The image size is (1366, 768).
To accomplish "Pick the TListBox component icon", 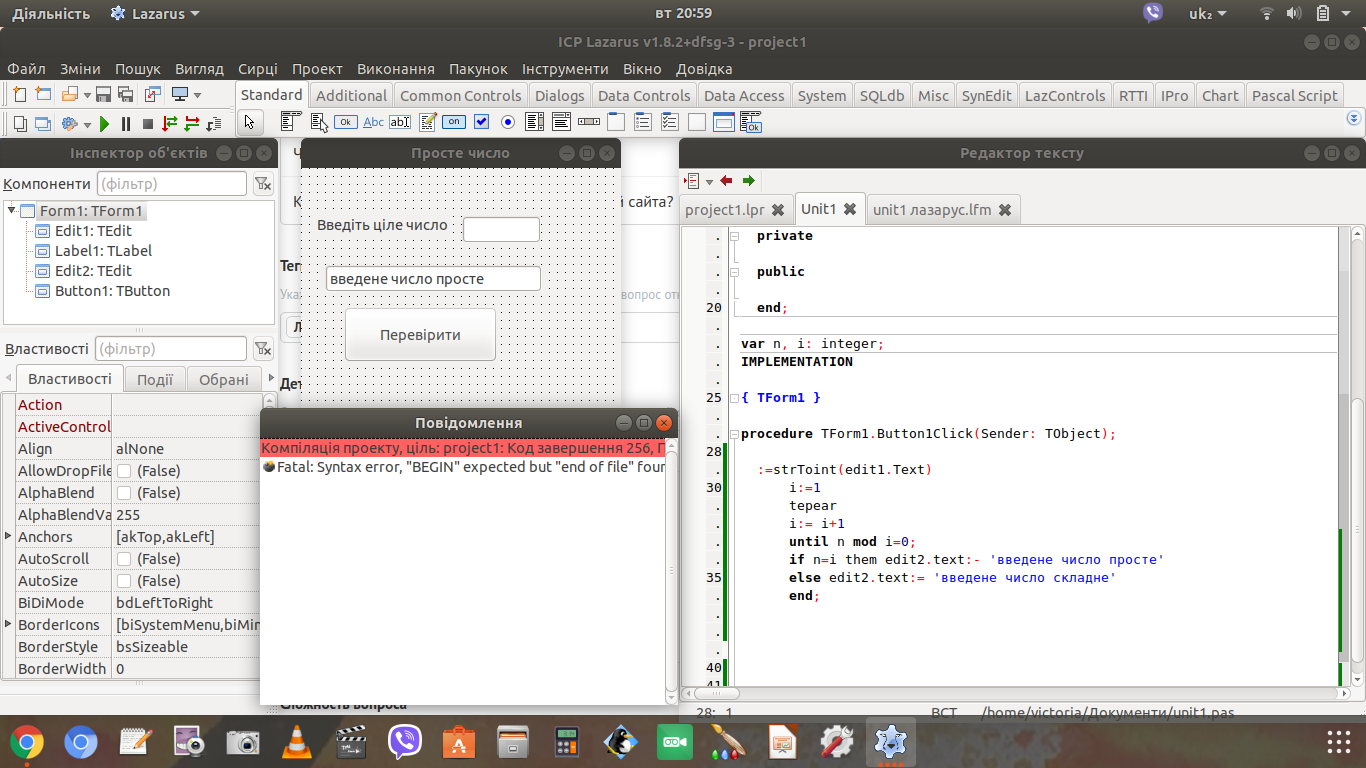I will pos(534,122).
